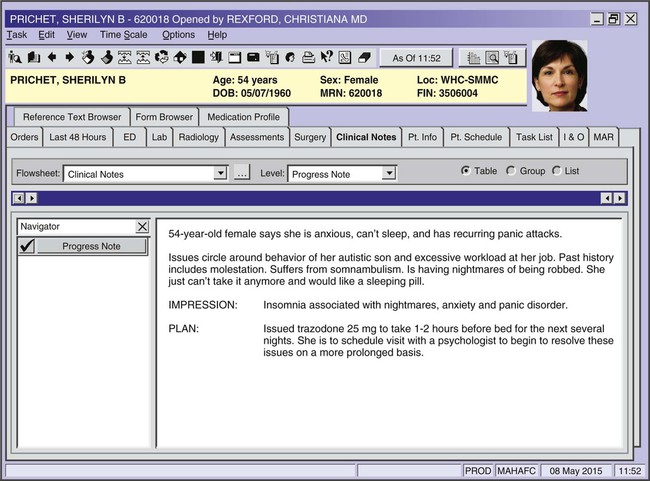Click the right arrow toolbar icon

coord(69,57)
